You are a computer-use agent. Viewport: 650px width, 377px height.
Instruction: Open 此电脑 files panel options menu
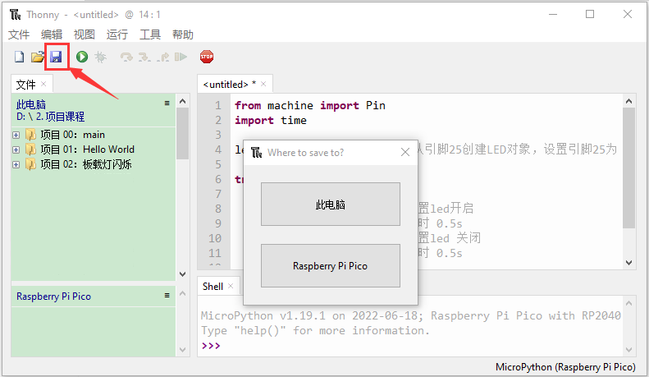167,103
